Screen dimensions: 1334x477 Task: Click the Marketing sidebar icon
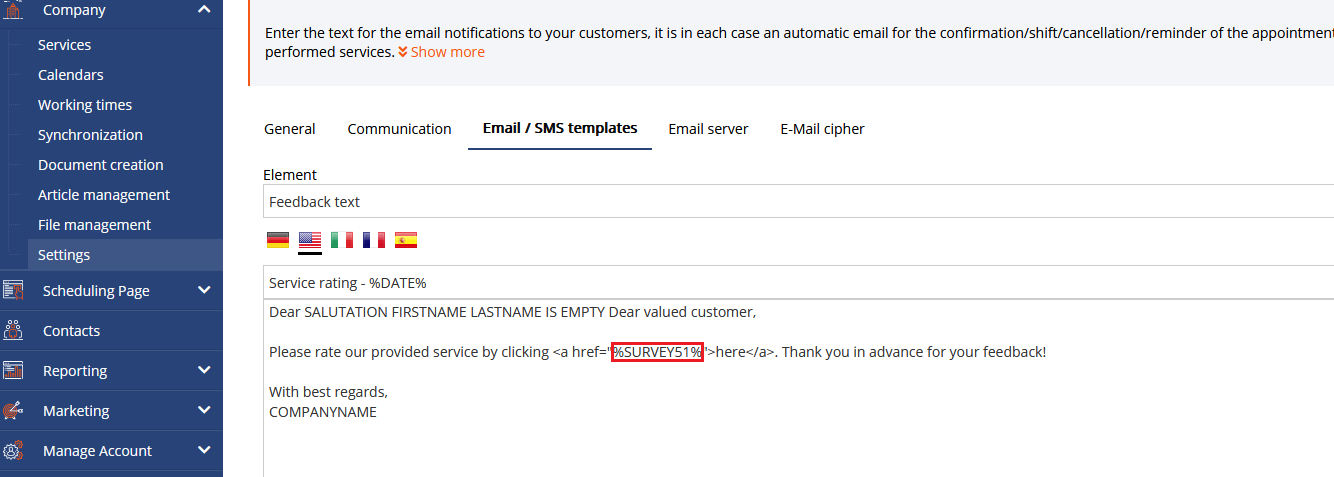(13, 410)
